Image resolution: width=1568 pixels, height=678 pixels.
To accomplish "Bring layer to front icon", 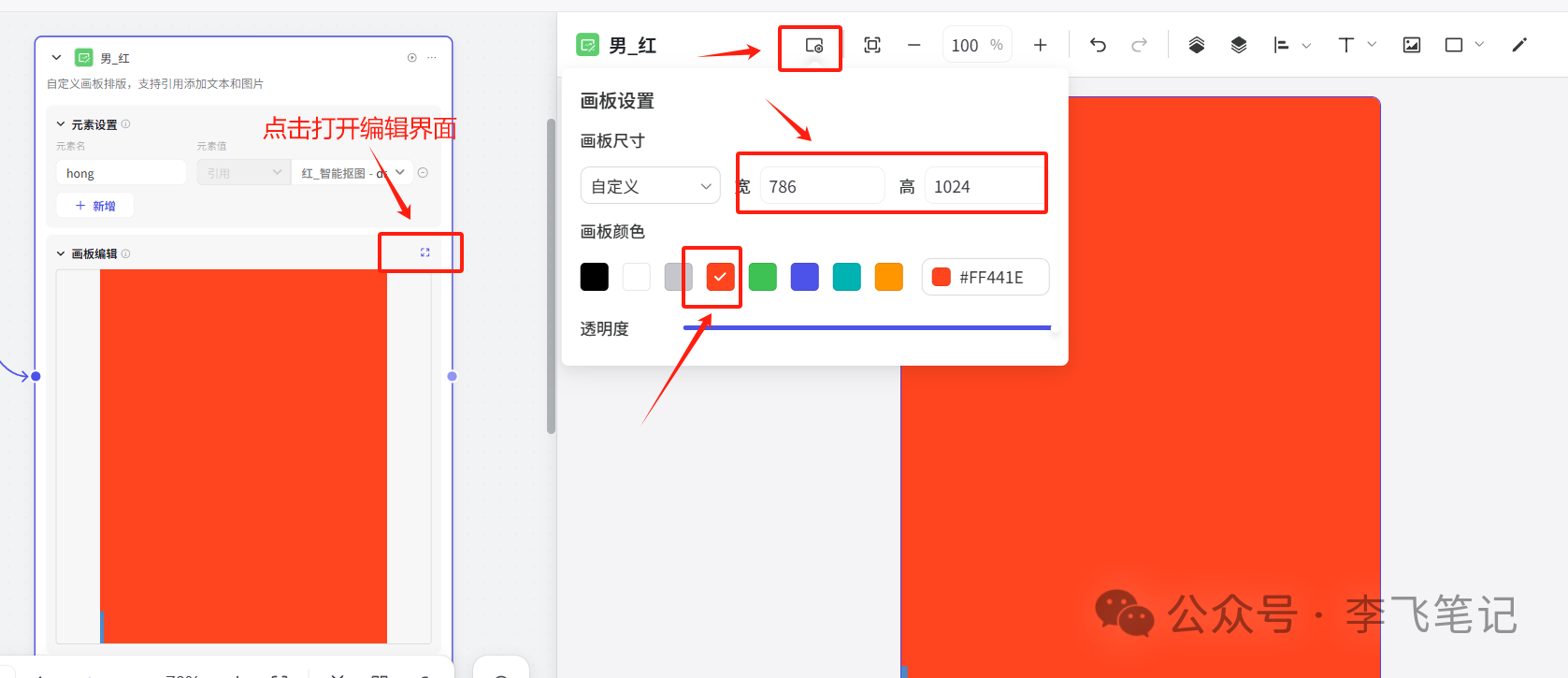I will pyautogui.click(x=1197, y=45).
